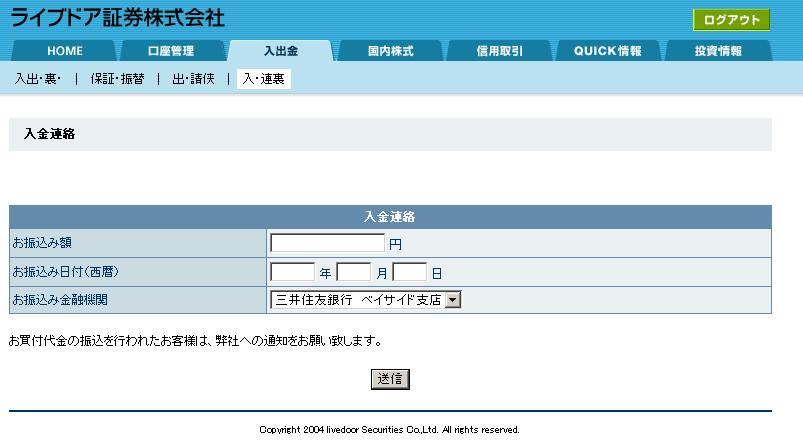Open the 信用取引 tab
The width and height of the screenshot is (803, 443).
pos(499,51)
